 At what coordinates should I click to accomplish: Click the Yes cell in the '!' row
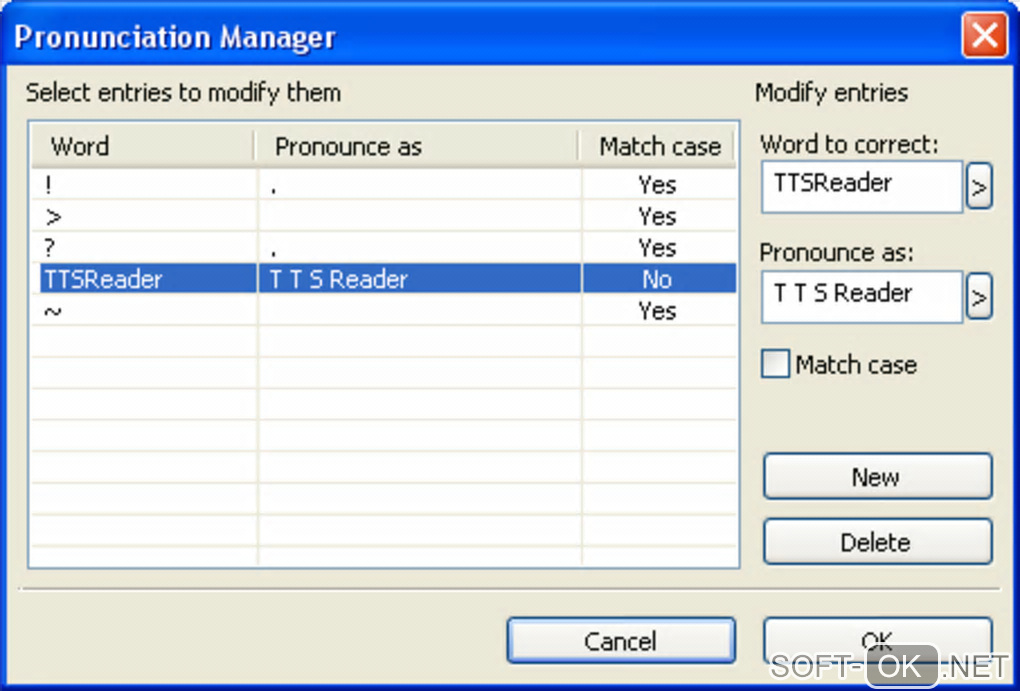(x=657, y=185)
